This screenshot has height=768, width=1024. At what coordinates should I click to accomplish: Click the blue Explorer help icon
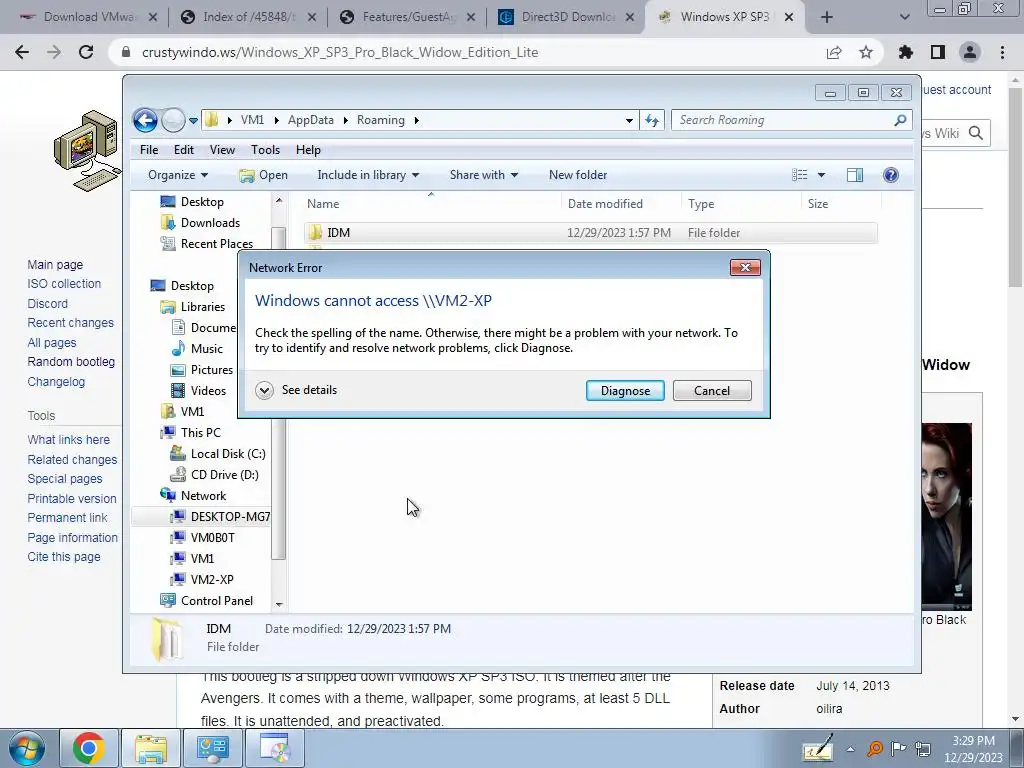coord(891,175)
